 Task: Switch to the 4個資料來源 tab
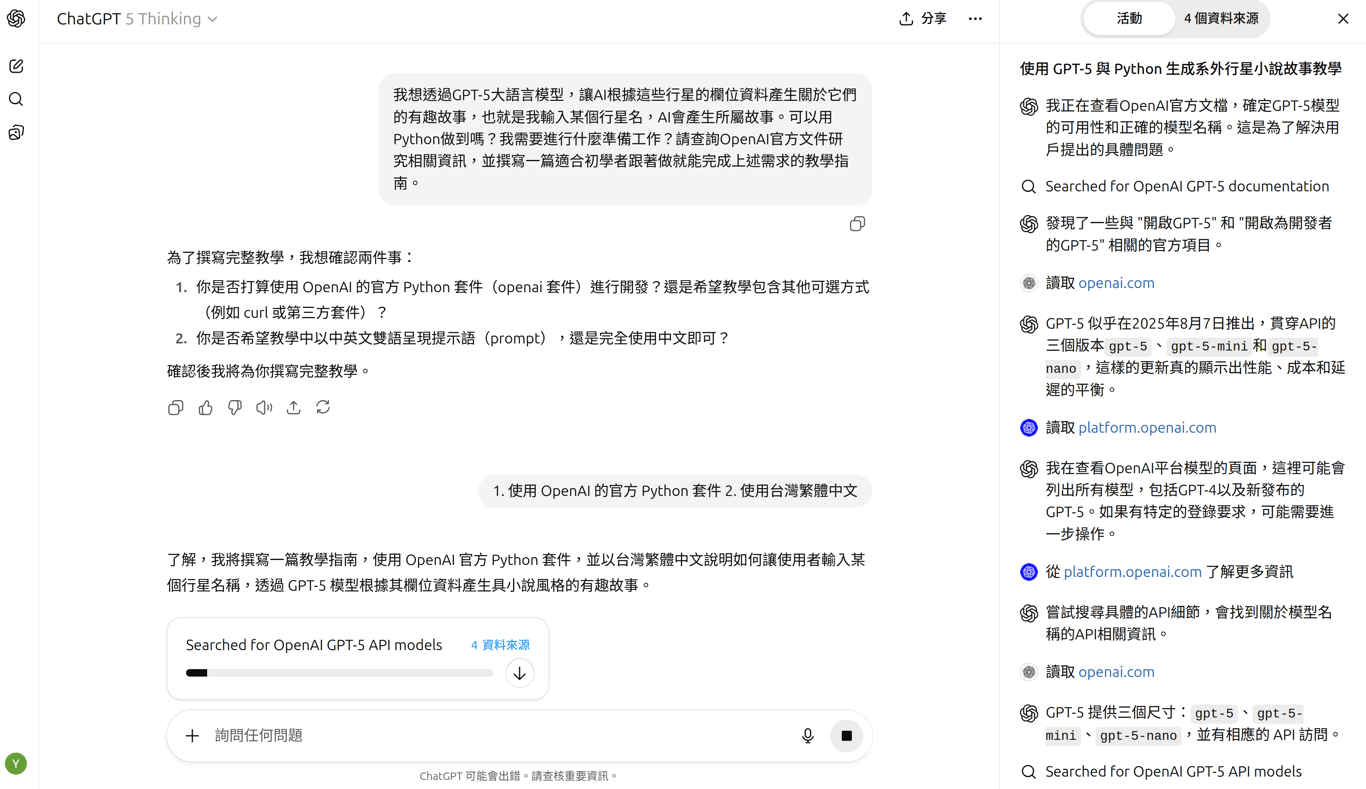click(x=1221, y=18)
